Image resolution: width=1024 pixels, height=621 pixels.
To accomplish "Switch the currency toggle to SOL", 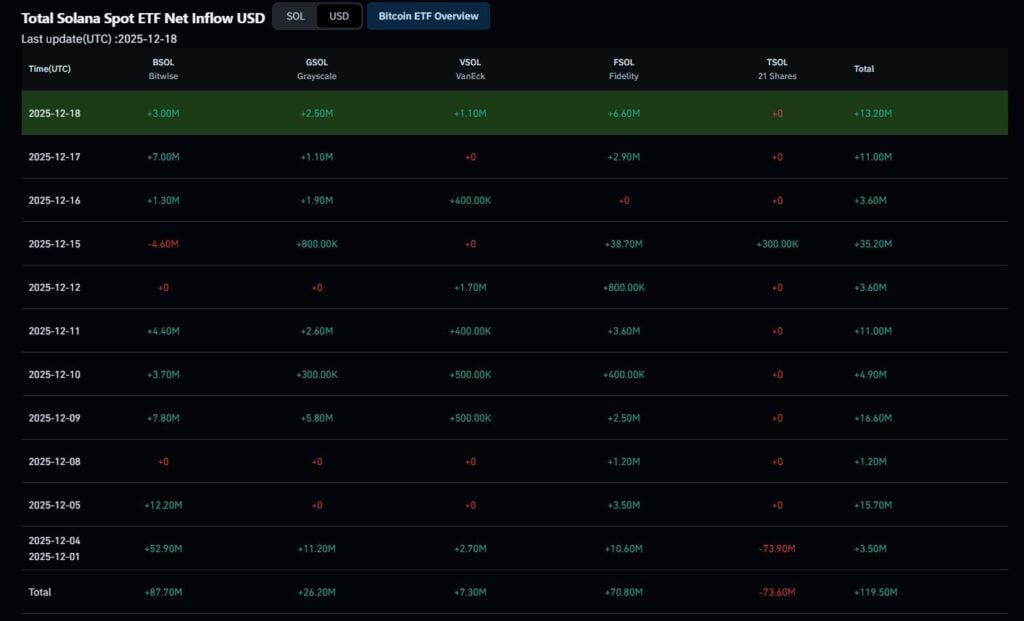I will click(295, 16).
